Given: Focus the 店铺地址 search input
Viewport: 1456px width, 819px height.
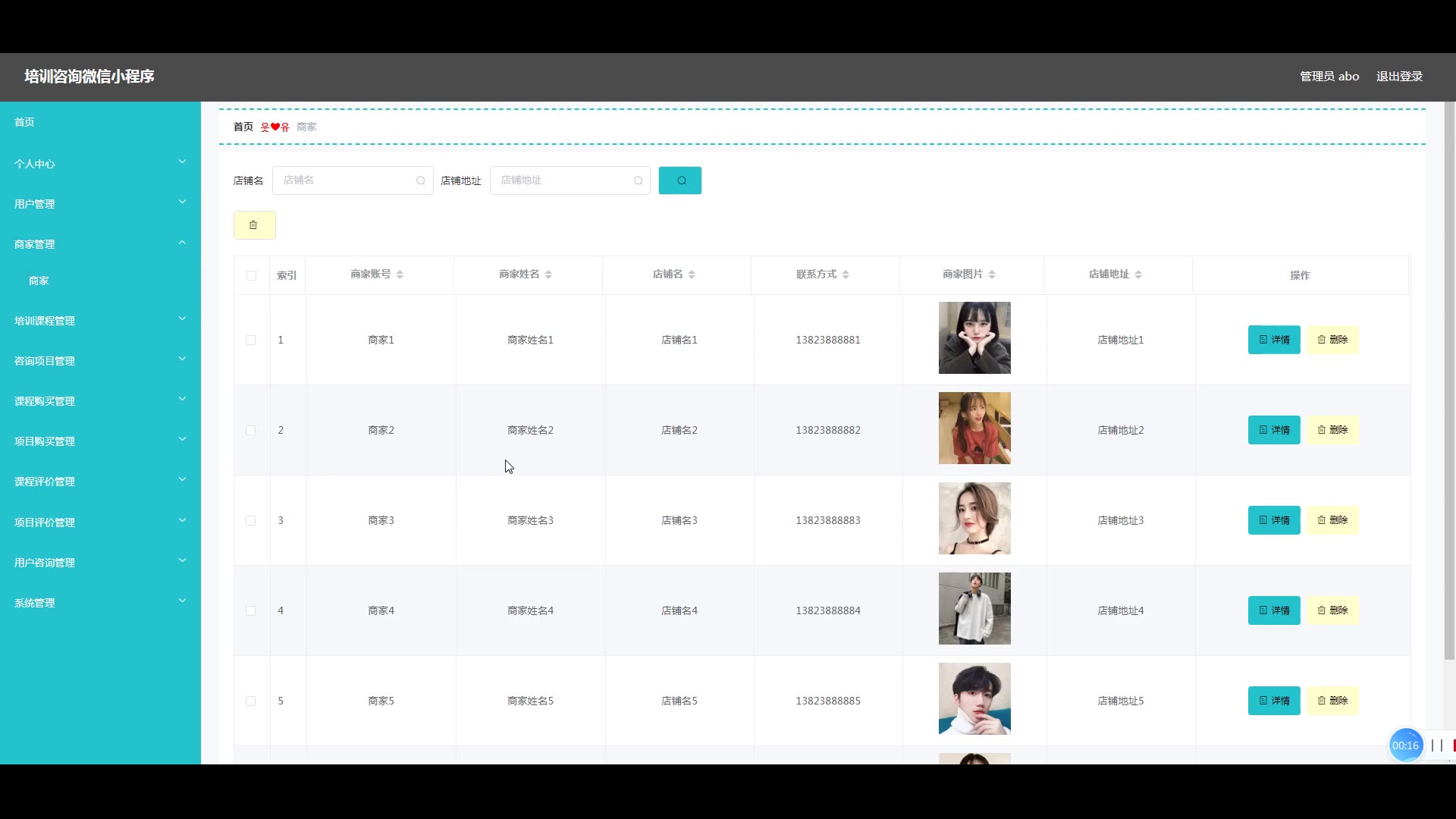Looking at the screenshot, I should pyautogui.click(x=570, y=180).
